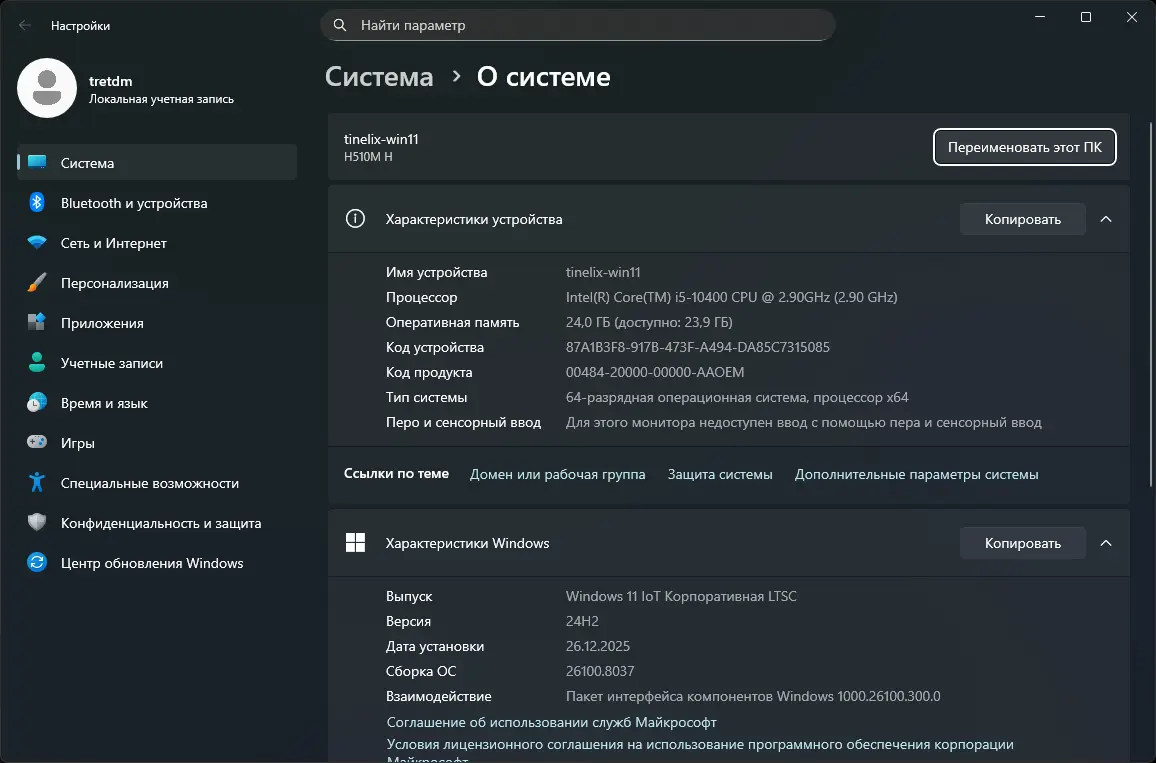The width and height of the screenshot is (1156, 763).
Task: Click install date 26.12.2025
Action: coord(598,646)
